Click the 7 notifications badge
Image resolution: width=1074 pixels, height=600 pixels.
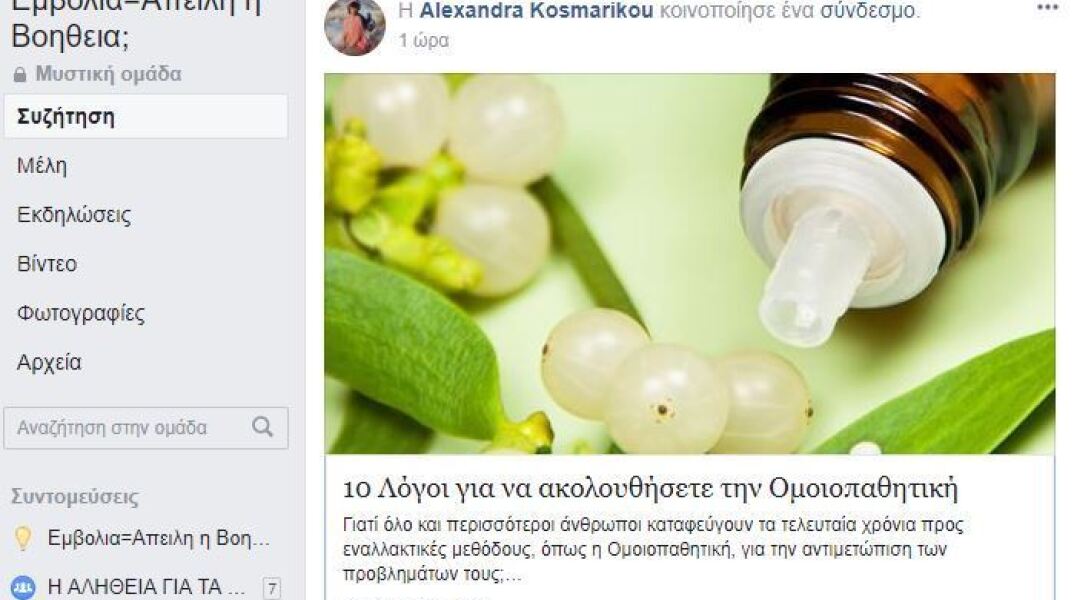[272, 588]
